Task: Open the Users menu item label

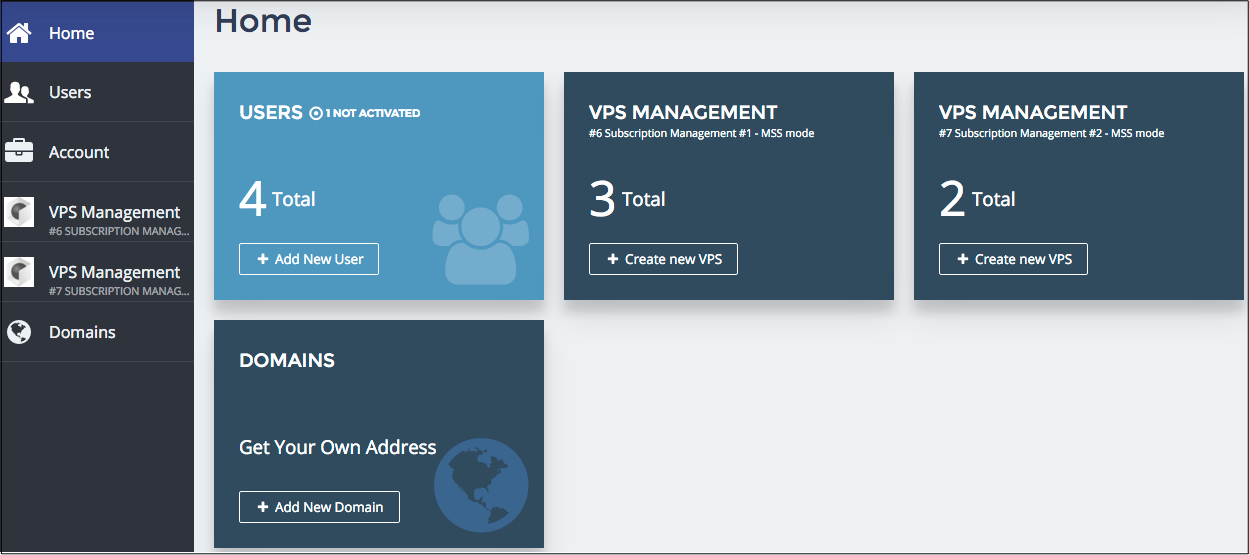Action: tap(70, 92)
